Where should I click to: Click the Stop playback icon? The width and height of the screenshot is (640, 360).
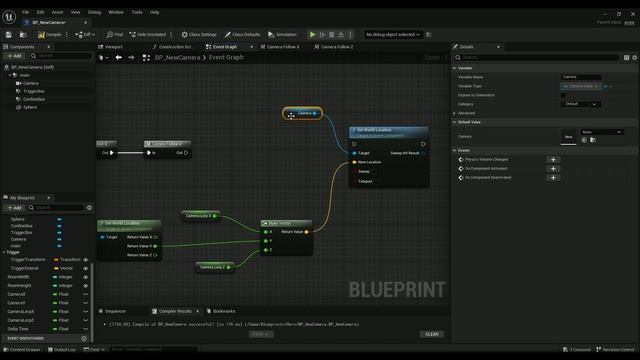click(x=331, y=35)
